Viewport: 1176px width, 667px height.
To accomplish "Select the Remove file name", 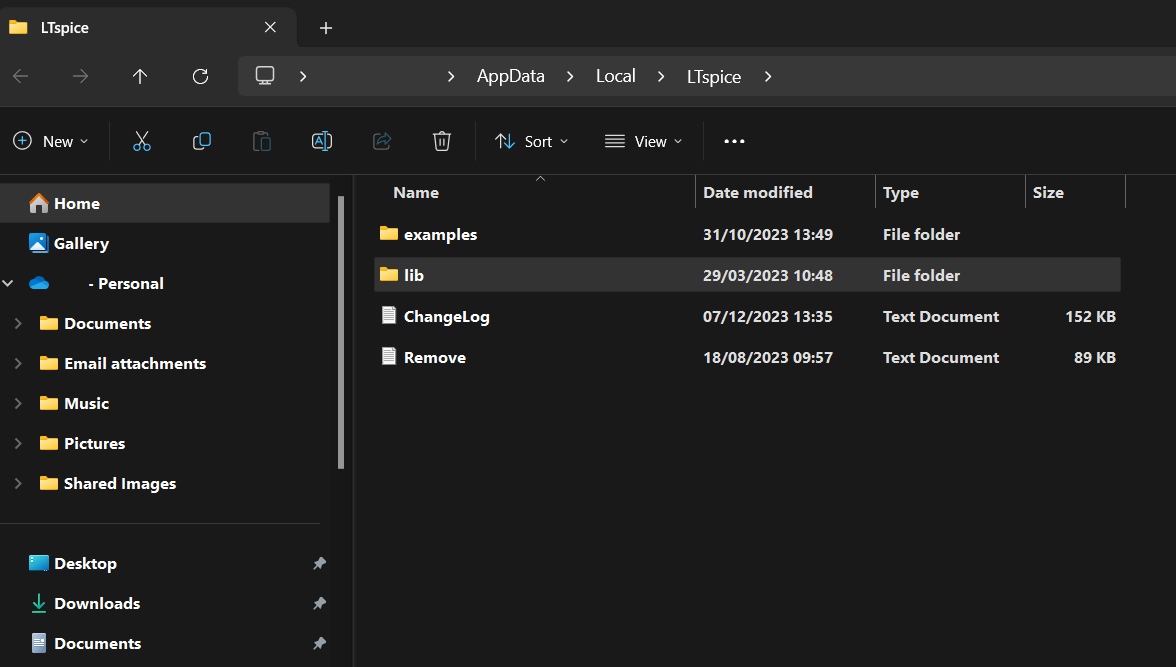I will pos(434,357).
